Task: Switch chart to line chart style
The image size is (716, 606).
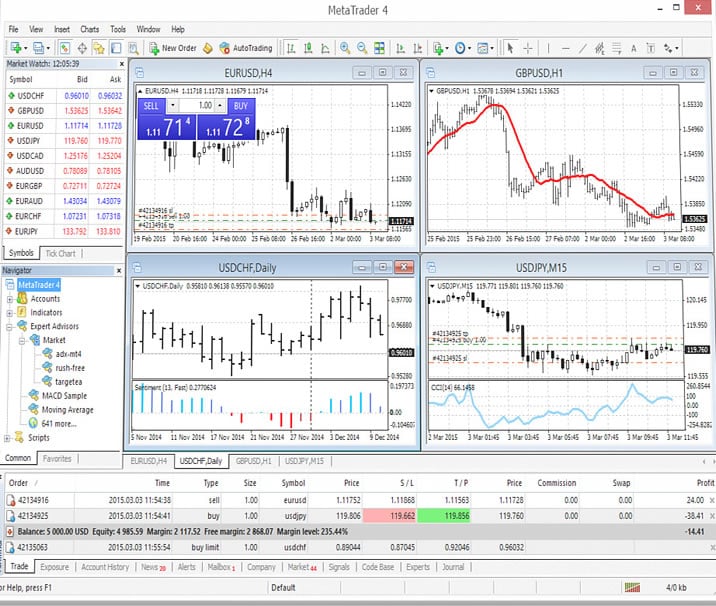Action: pyautogui.click(x=325, y=48)
